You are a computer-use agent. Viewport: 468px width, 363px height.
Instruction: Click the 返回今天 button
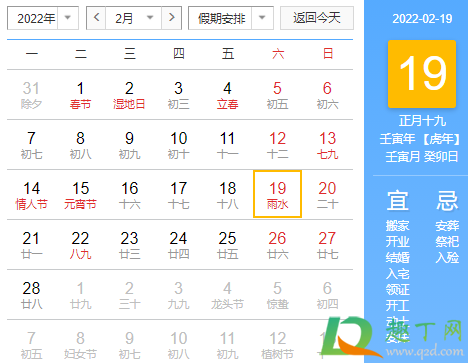click(x=317, y=18)
